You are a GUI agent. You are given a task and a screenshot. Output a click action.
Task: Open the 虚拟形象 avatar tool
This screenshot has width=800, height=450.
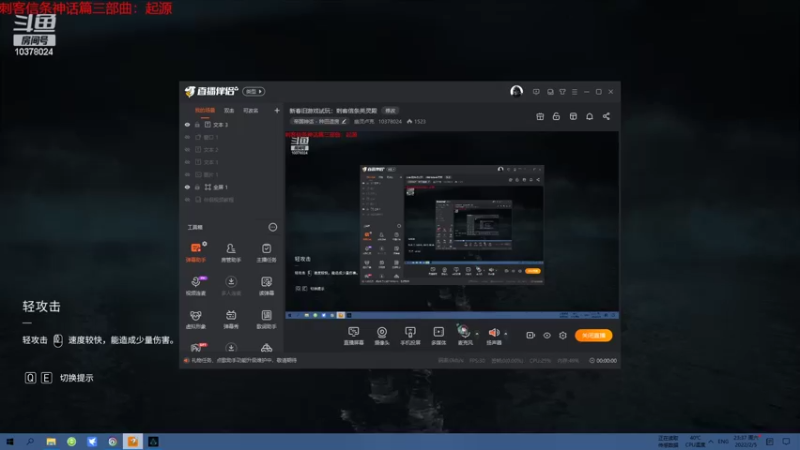195,319
